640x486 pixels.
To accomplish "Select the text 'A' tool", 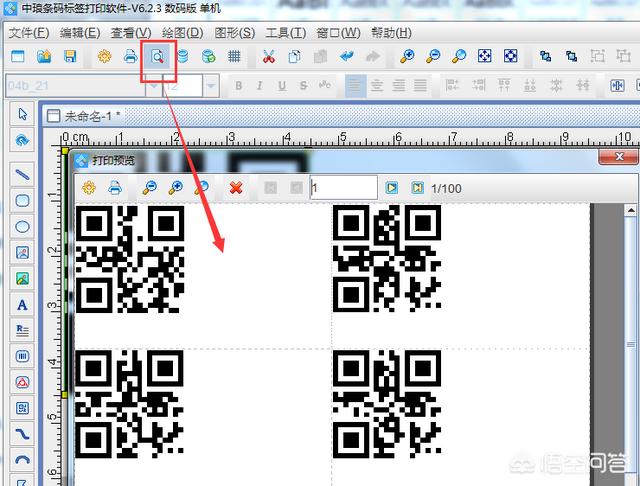I will tap(22, 304).
